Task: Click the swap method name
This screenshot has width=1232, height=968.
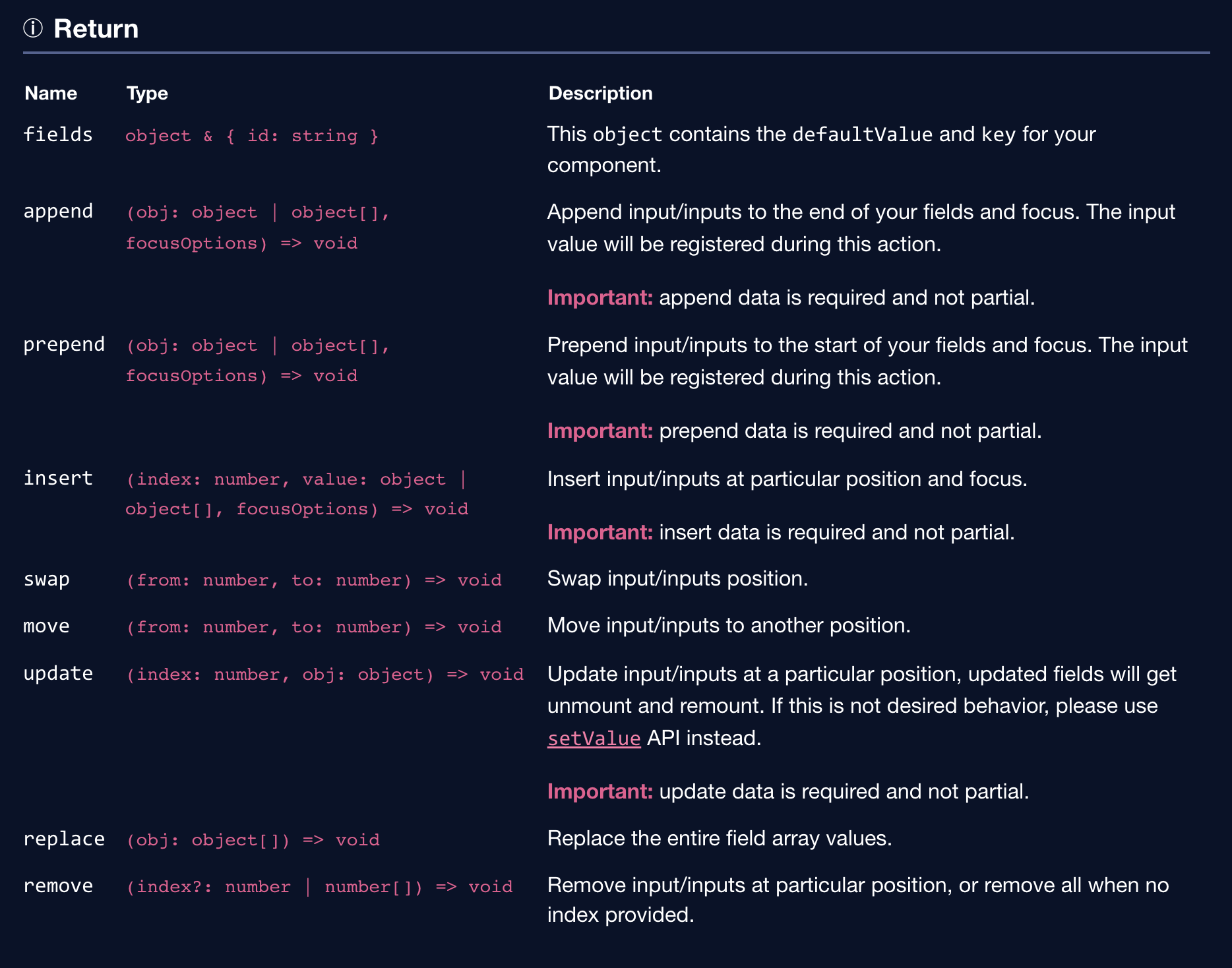Action: tap(46, 578)
